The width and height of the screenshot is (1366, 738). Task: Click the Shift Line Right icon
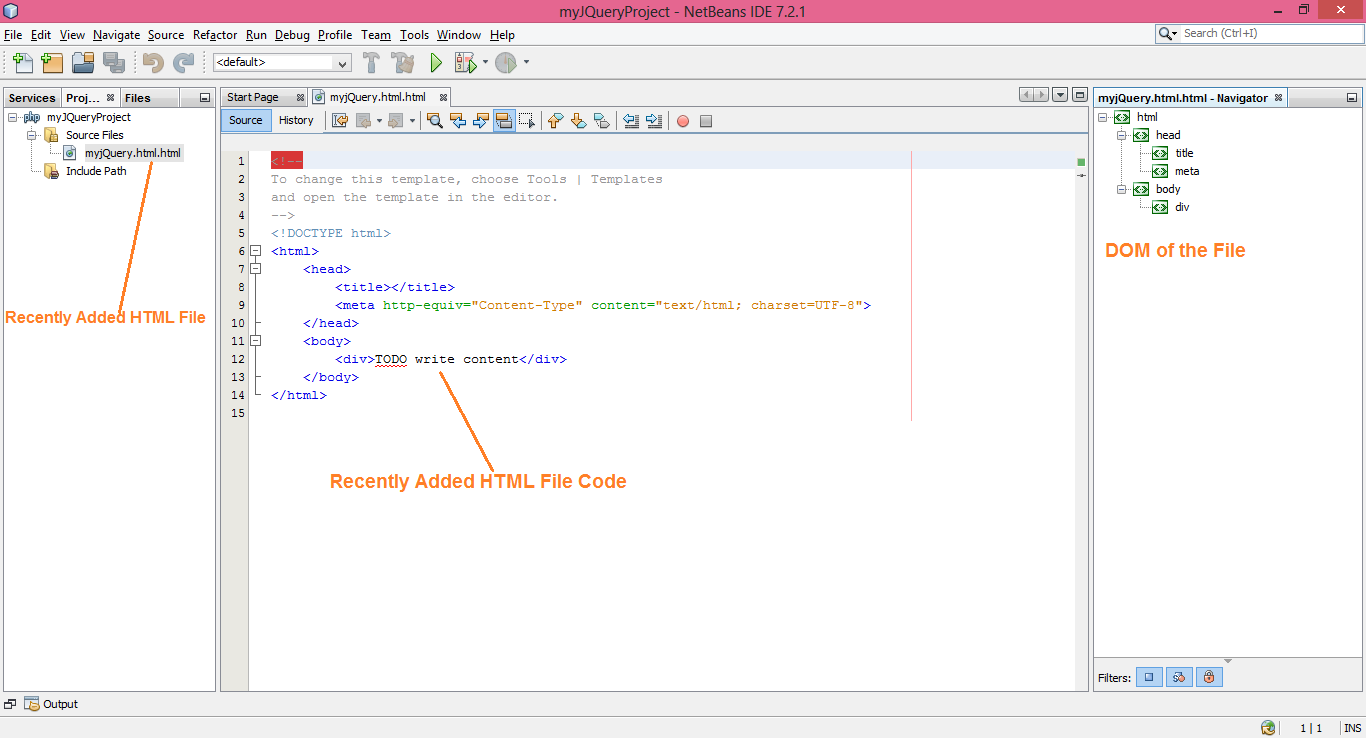tap(654, 121)
